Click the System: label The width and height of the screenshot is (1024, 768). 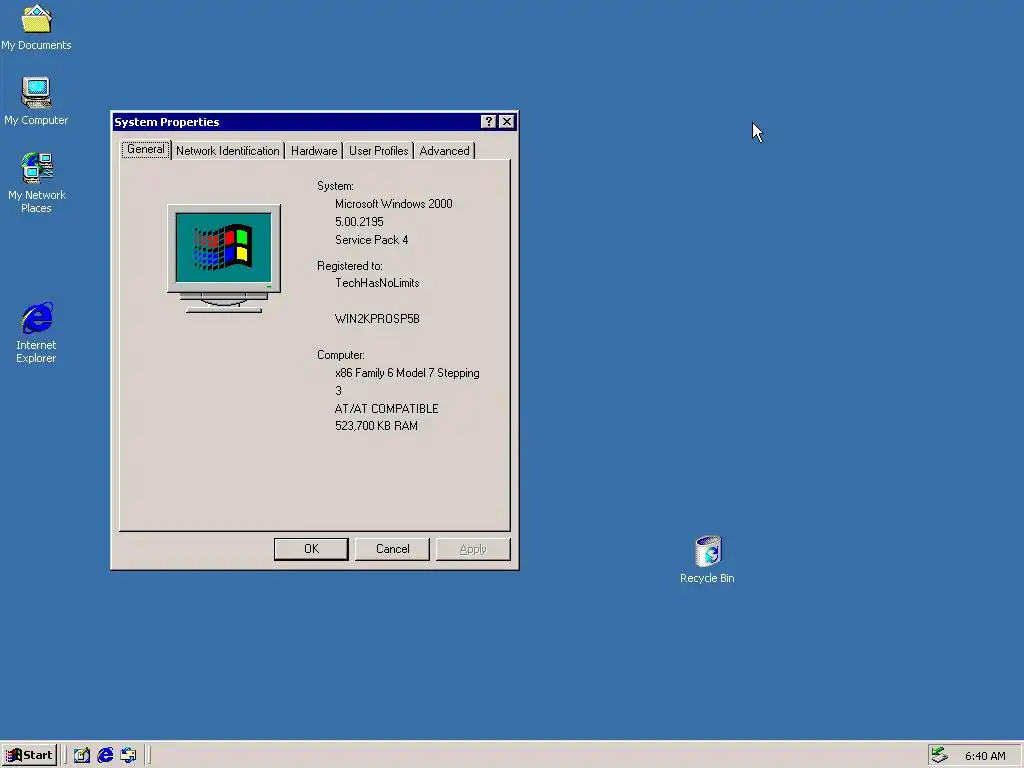[335, 186]
